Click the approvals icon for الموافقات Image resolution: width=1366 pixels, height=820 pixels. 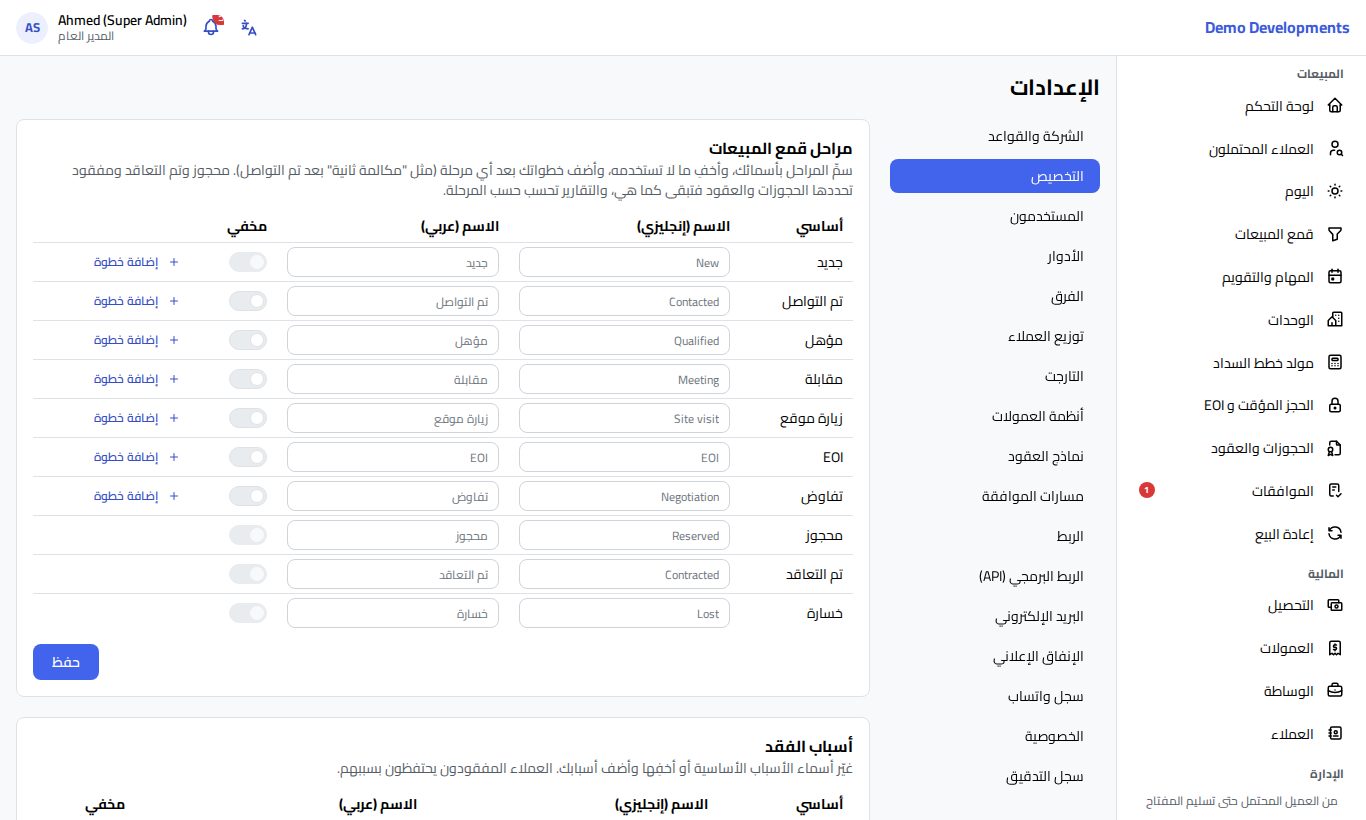1334,491
